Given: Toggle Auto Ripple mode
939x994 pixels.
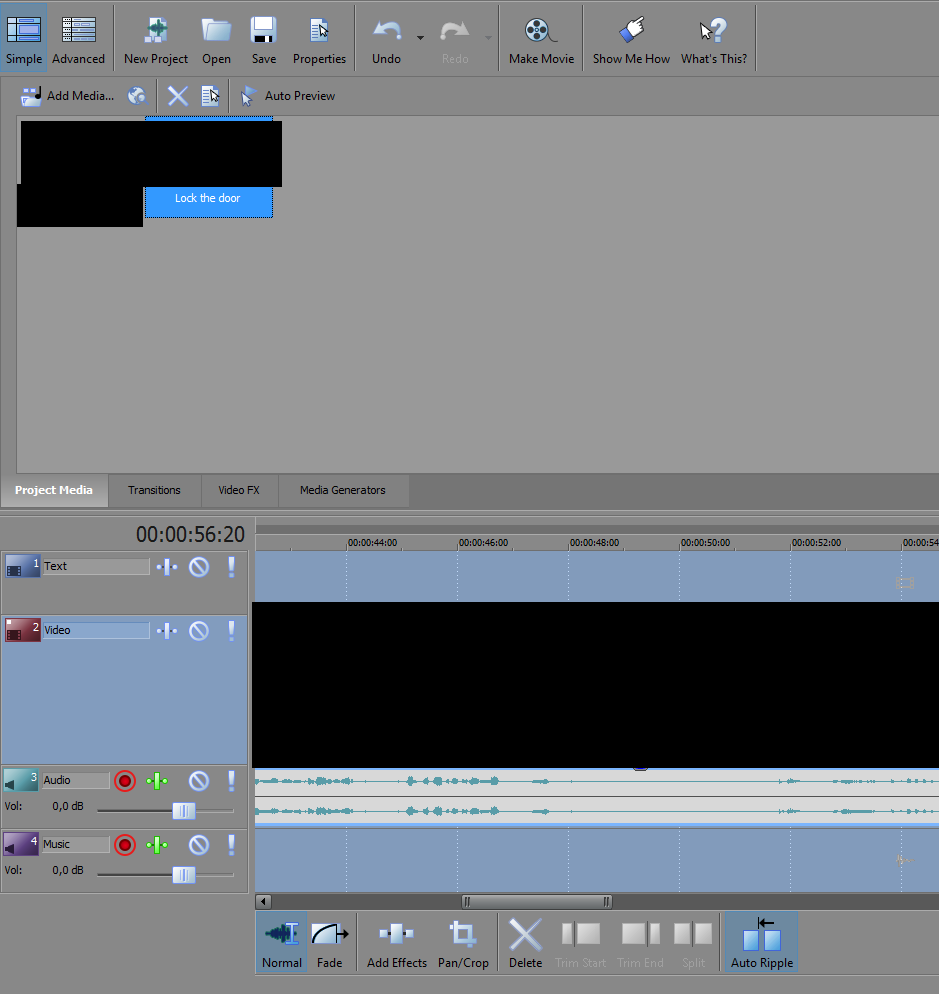Looking at the screenshot, I should (761, 944).
